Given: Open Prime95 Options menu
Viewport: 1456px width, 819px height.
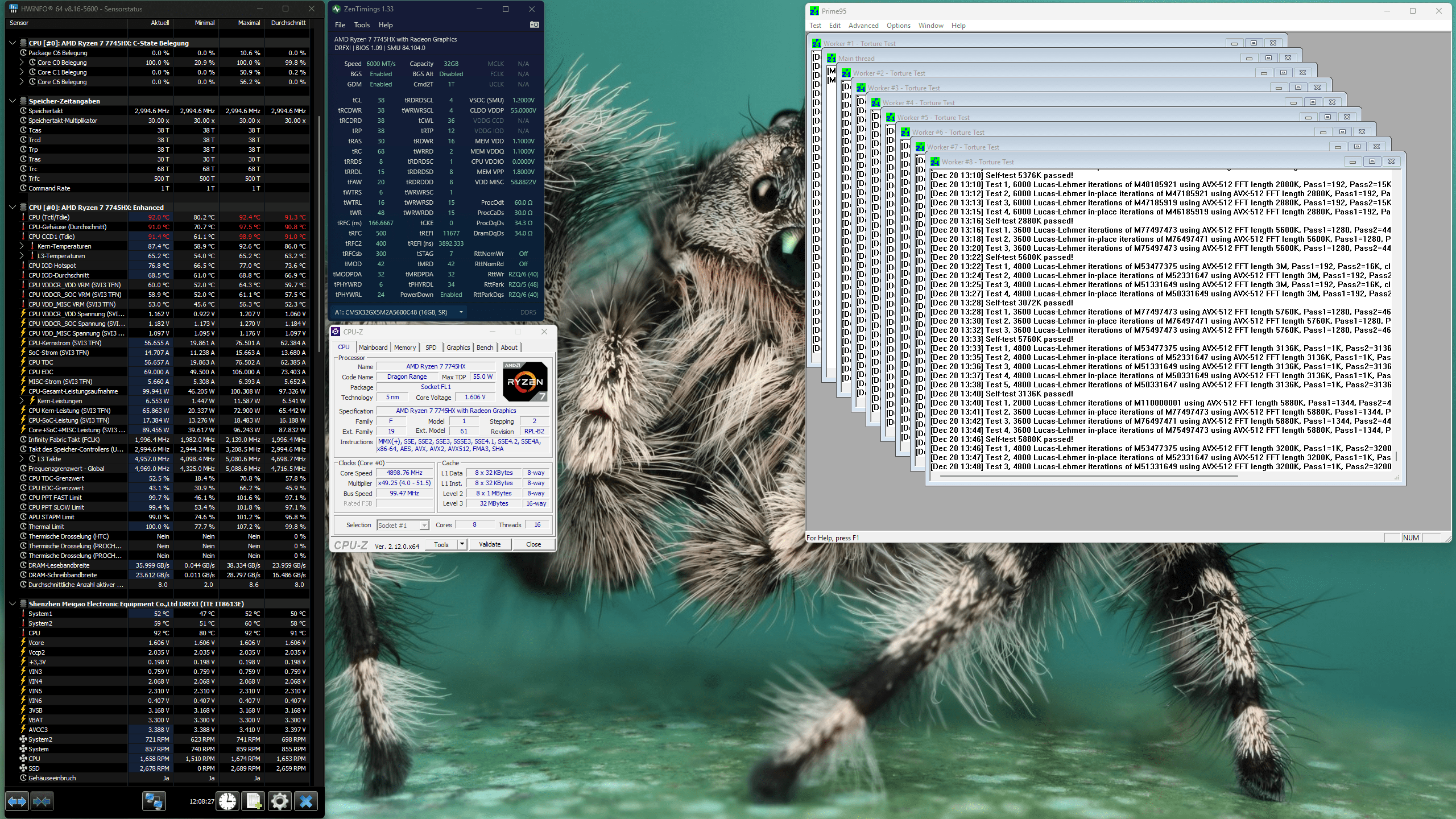Looking at the screenshot, I should click(898, 26).
